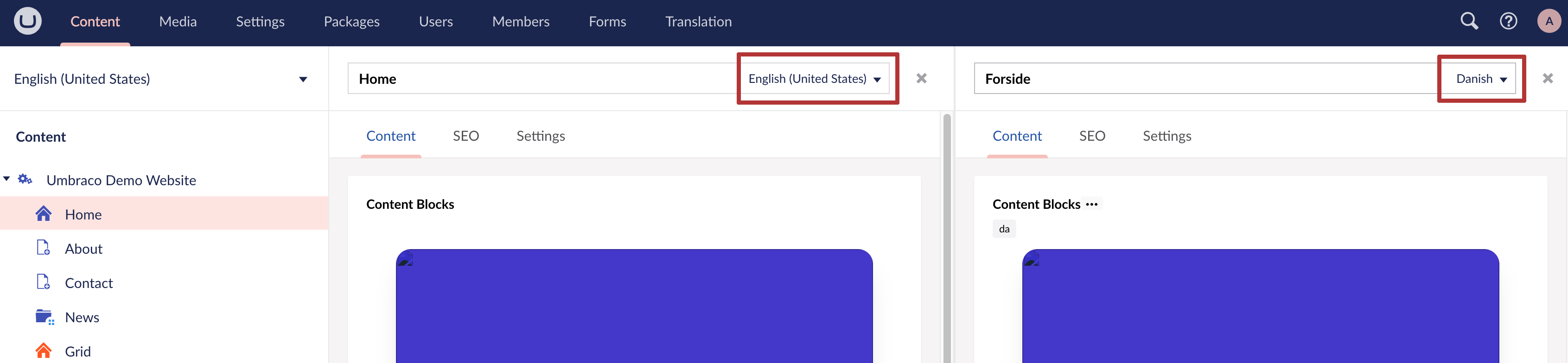The width and height of the screenshot is (1568, 363).
Task: Switch to SEO tab in Home editor
Action: [465, 136]
